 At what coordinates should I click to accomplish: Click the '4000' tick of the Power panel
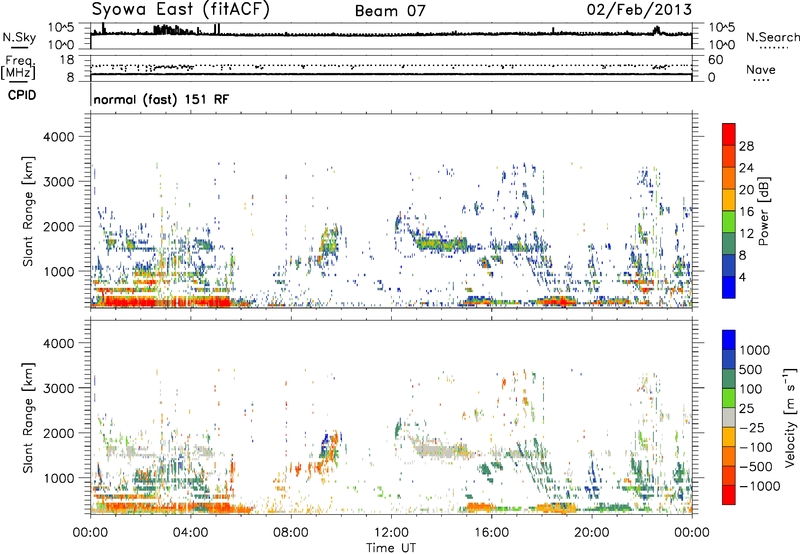(59, 137)
